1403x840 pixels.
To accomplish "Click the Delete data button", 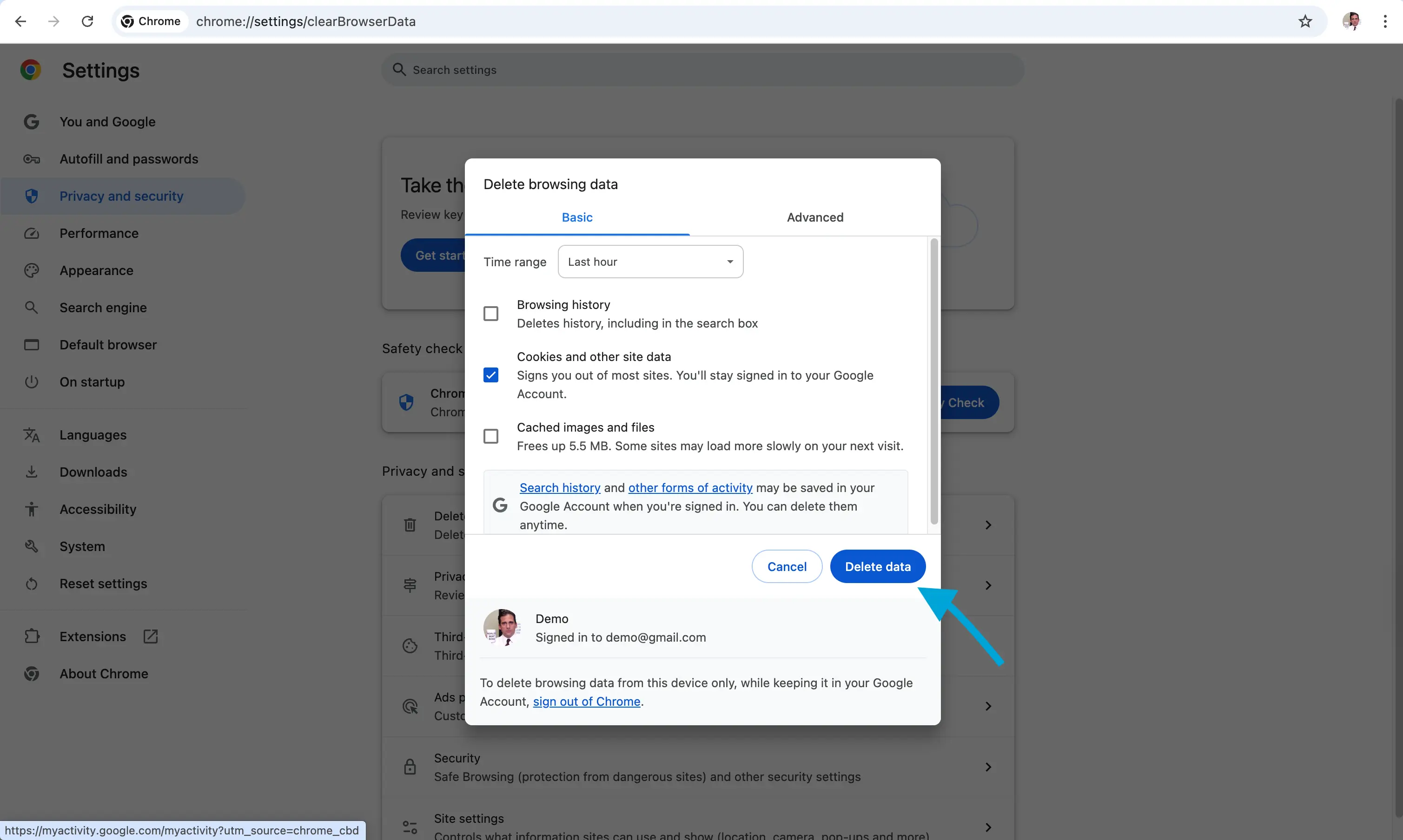I will click(877, 567).
